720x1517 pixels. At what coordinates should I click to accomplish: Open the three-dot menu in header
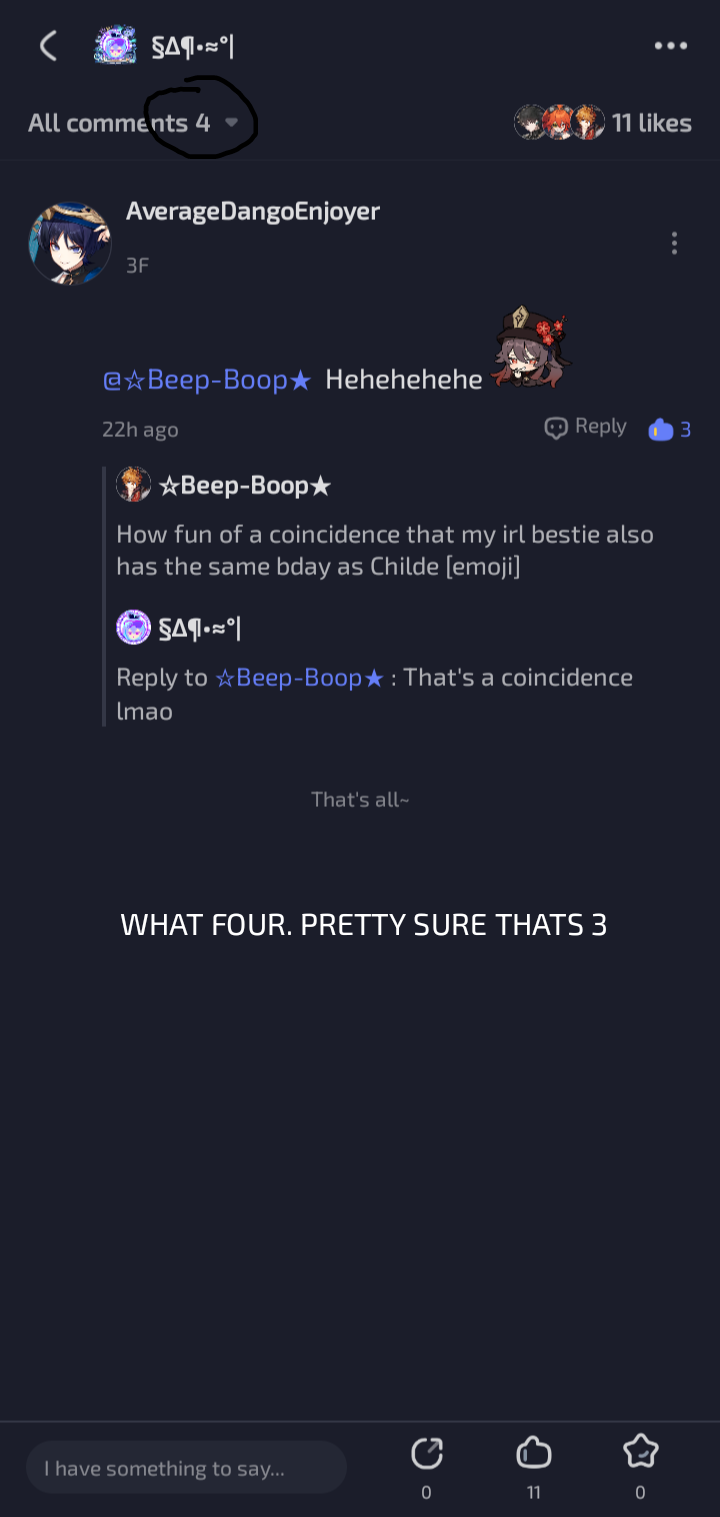pyautogui.click(x=670, y=46)
